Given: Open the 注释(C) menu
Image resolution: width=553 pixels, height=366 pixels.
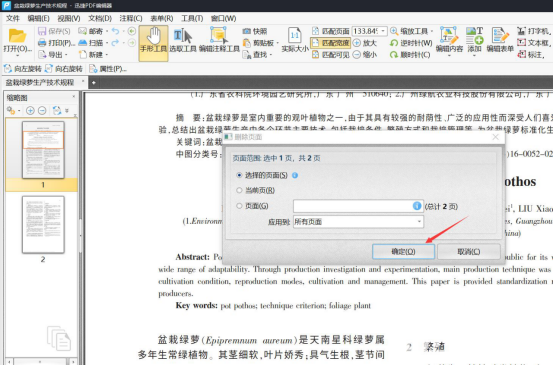Looking at the screenshot, I should pos(131,18).
